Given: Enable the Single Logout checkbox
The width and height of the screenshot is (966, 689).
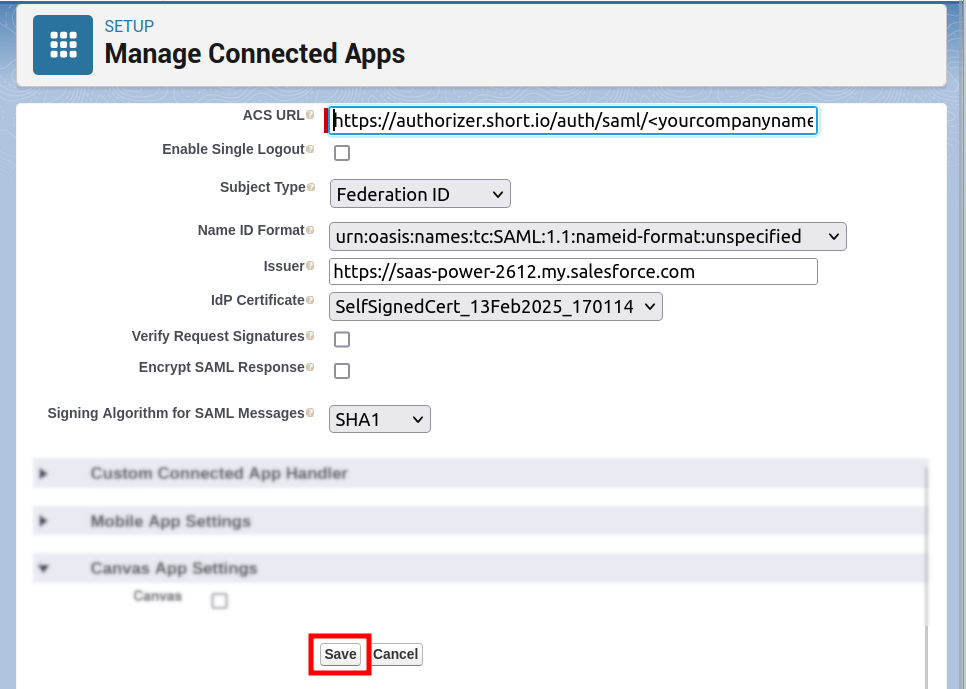Looking at the screenshot, I should click(x=342, y=153).
